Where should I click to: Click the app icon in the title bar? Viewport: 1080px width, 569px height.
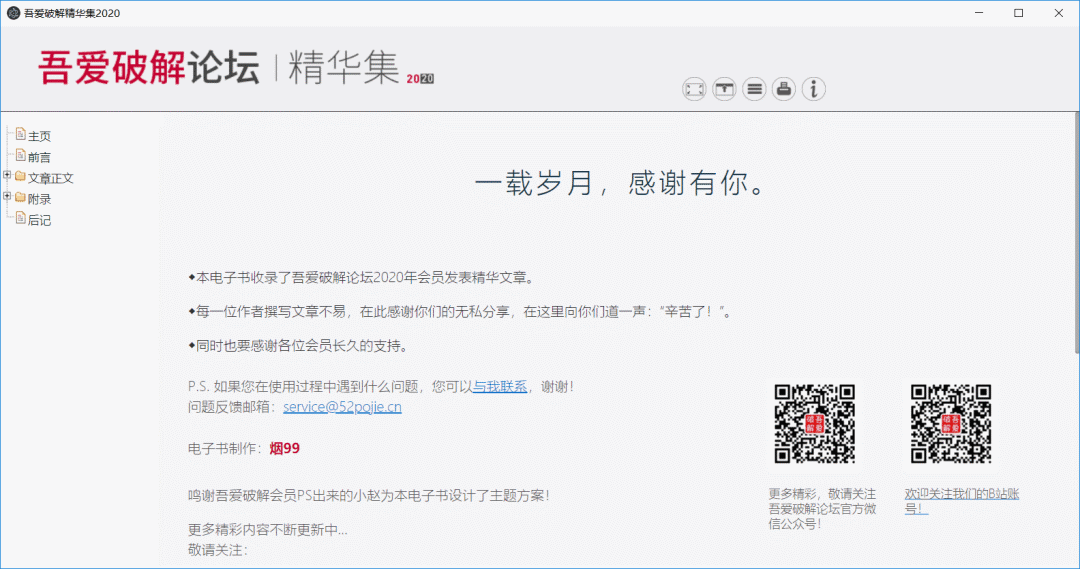[x=13, y=13]
